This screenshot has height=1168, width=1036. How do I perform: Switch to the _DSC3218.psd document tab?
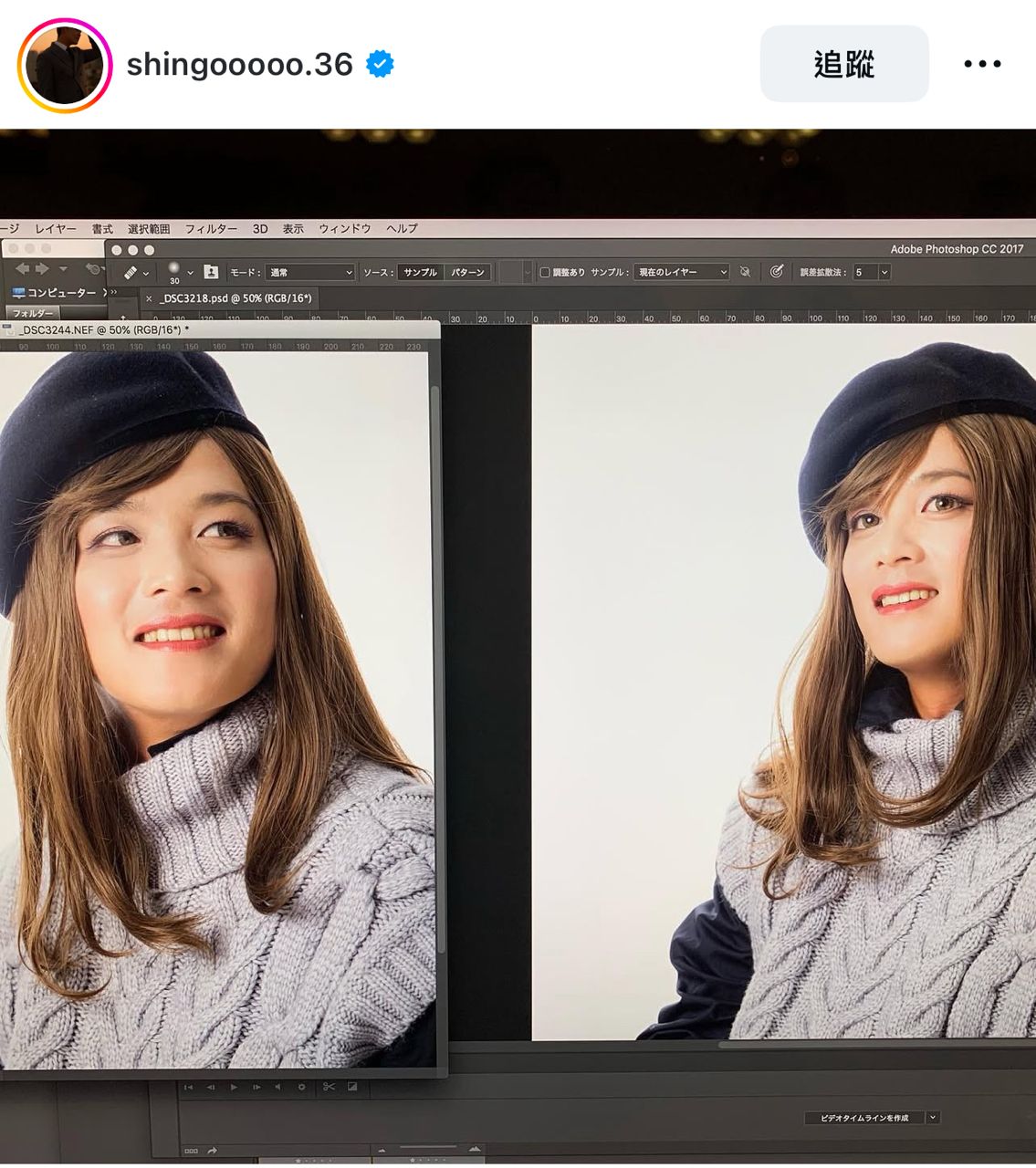pyautogui.click(x=235, y=298)
